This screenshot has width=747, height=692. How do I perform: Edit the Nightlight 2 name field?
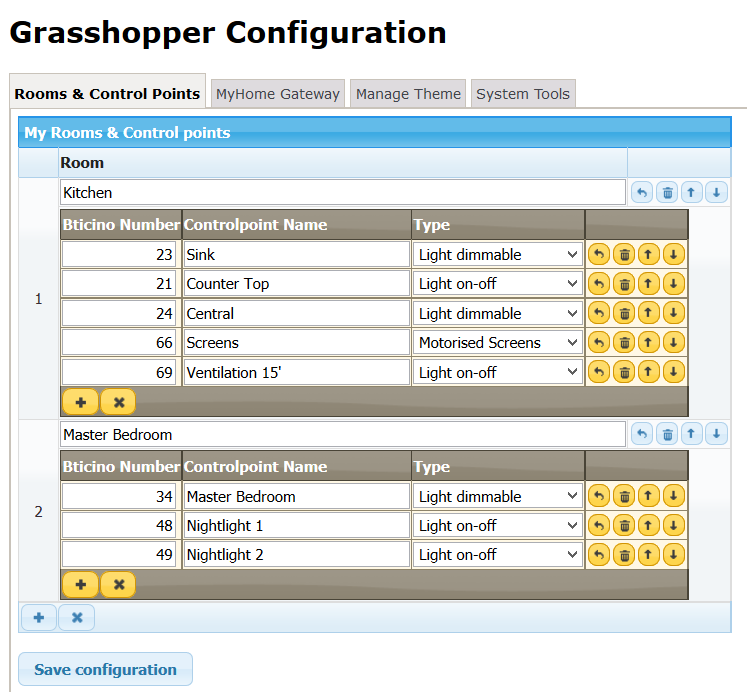(296, 555)
